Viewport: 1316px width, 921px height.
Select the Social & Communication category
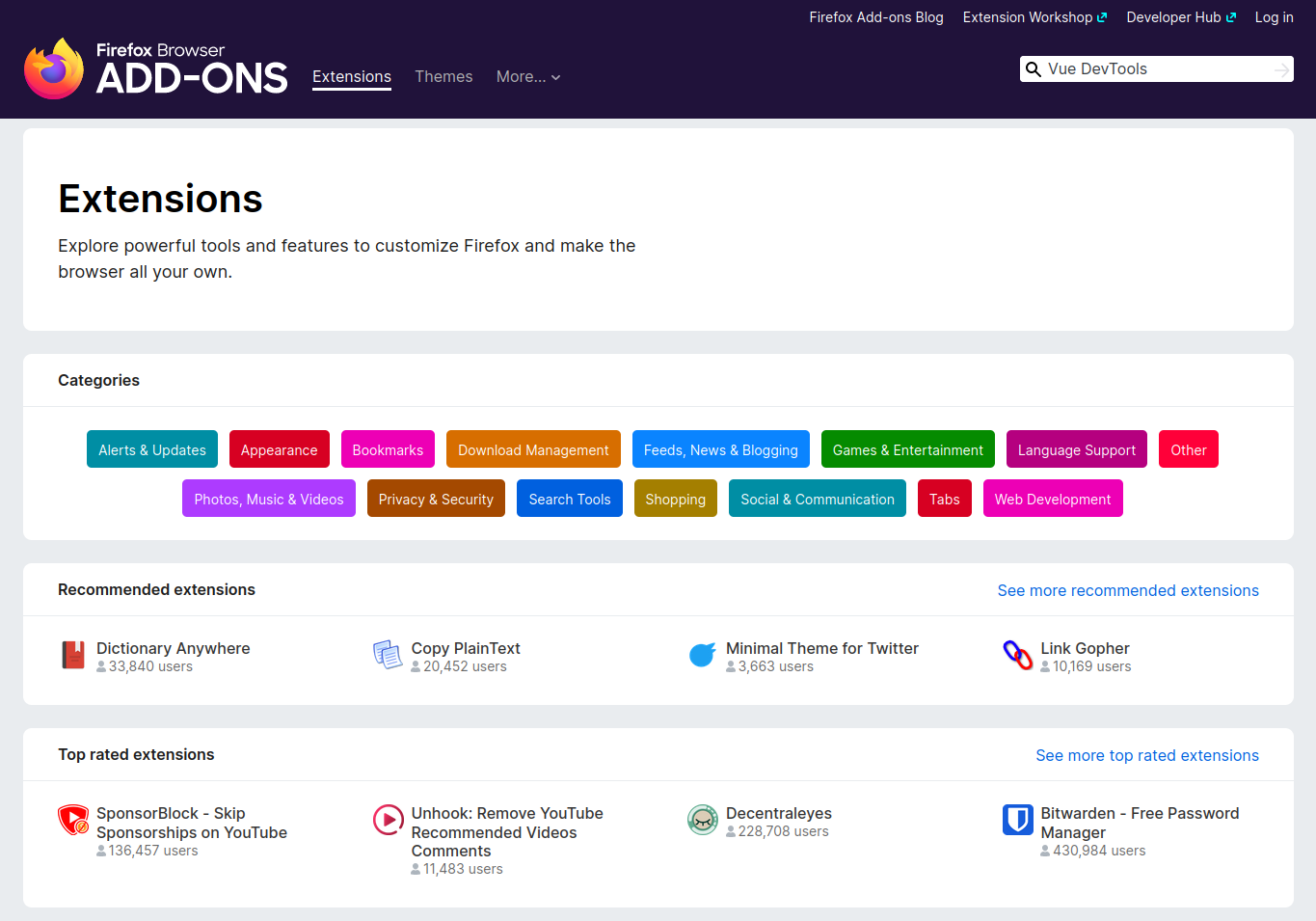tap(818, 499)
